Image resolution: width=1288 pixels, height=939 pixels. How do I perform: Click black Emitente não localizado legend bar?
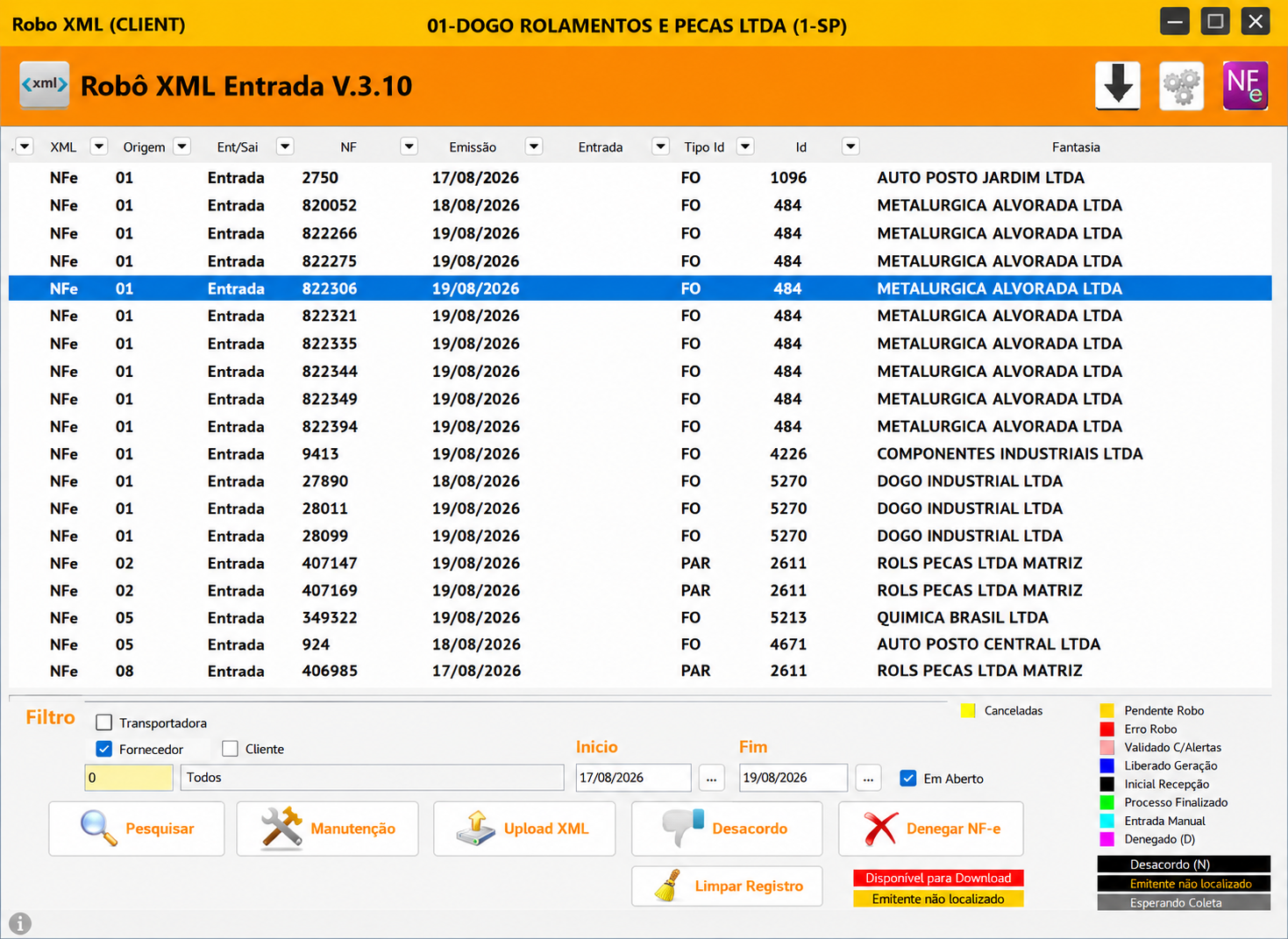[x=1184, y=884]
